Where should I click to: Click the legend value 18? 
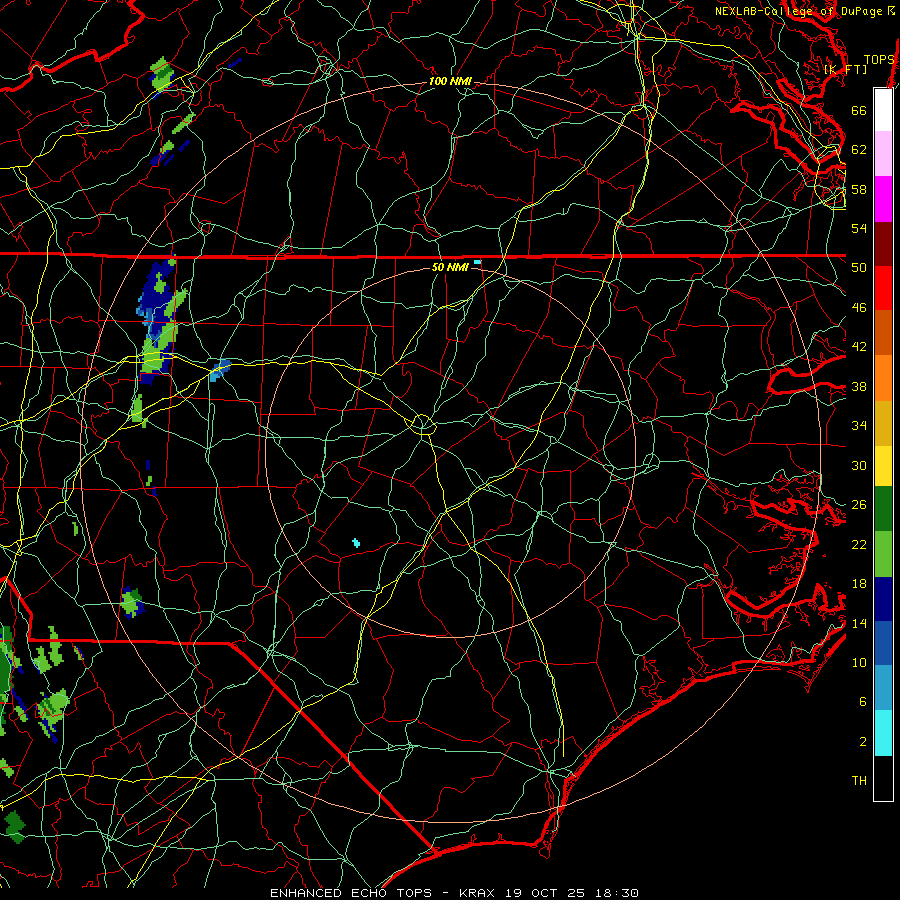[859, 584]
